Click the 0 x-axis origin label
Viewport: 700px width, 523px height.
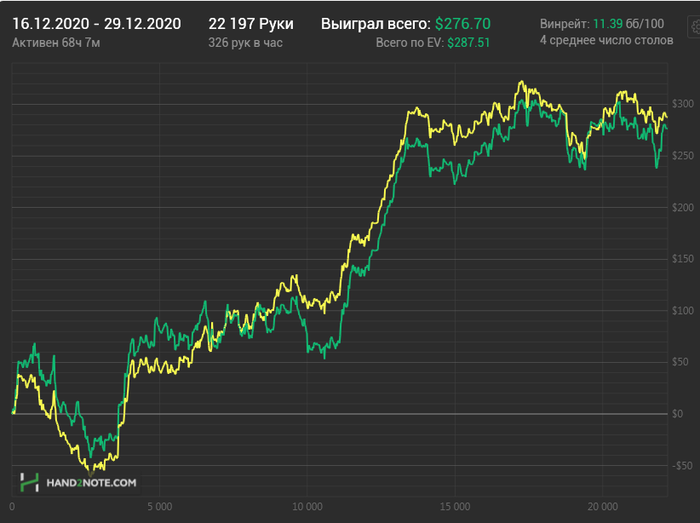[12, 506]
